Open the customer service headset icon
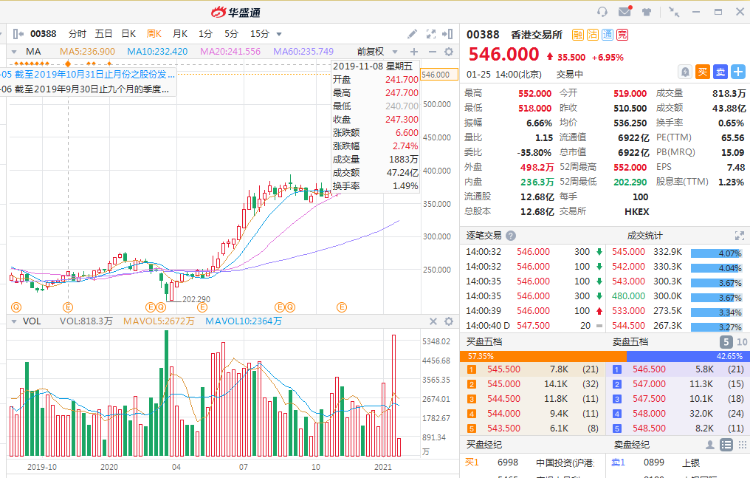 (602, 11)
